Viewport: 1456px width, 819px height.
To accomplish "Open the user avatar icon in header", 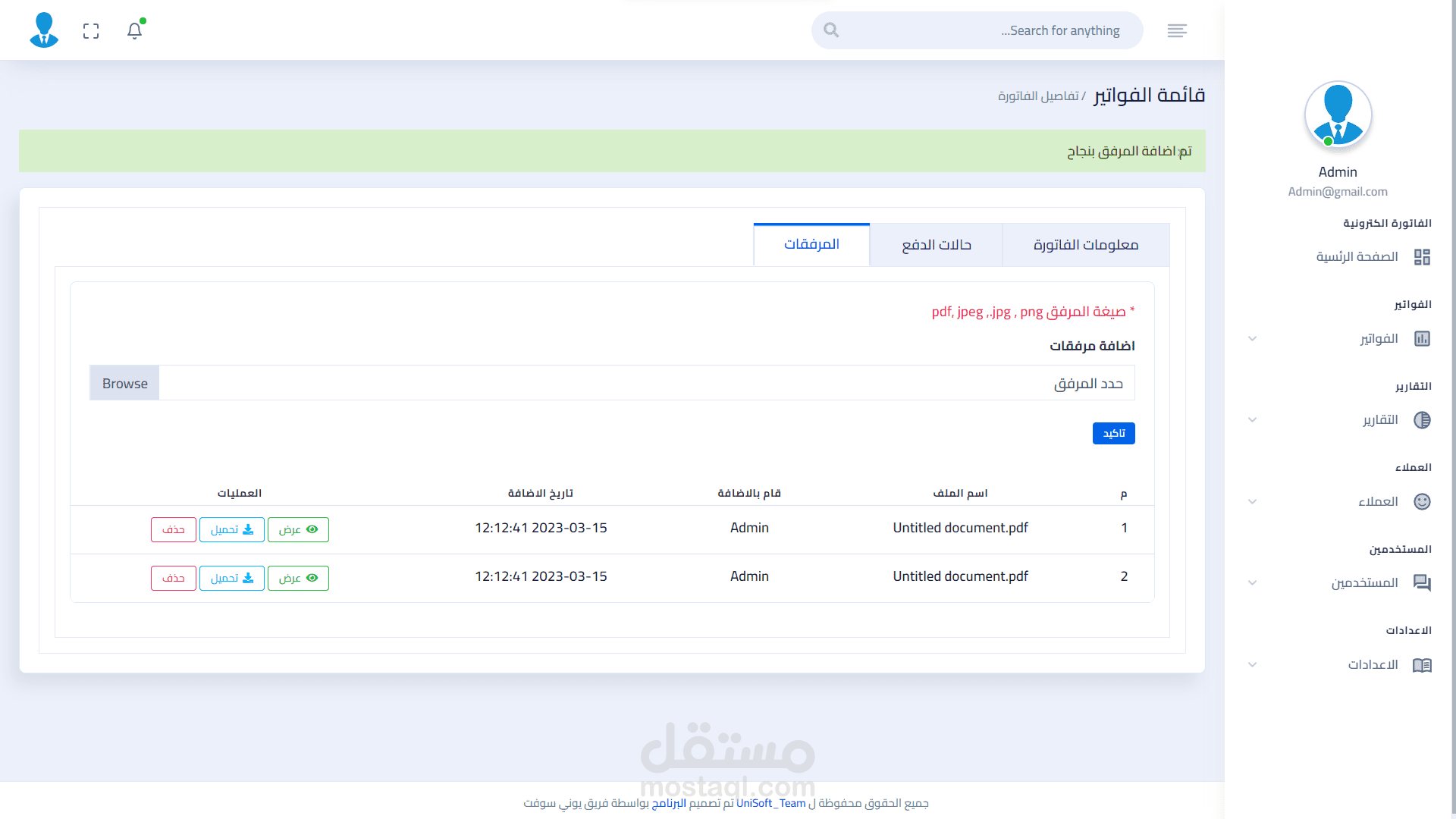I will coord(44,30).
